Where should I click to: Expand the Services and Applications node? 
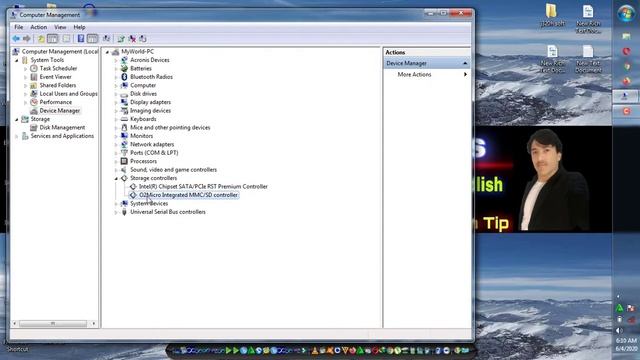pos(17,136)
